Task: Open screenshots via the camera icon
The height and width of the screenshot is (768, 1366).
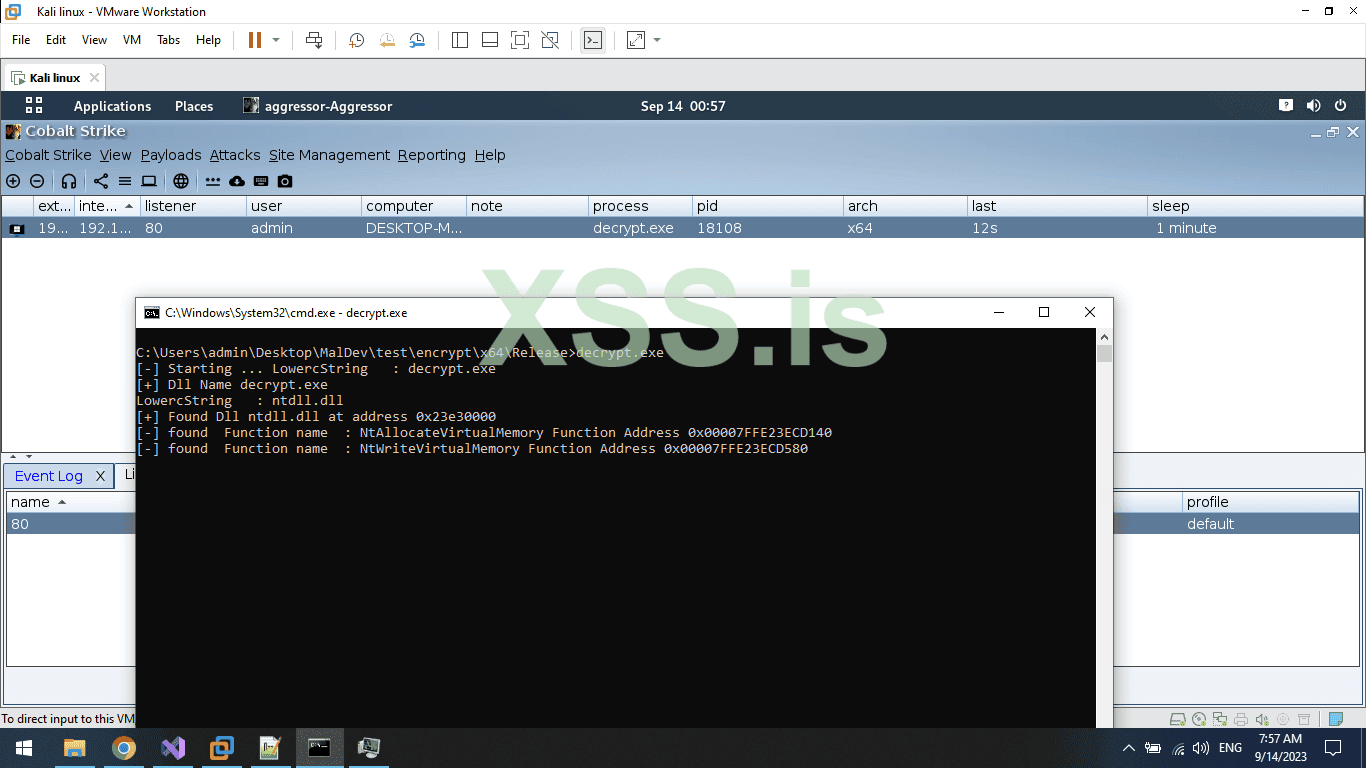Action: pyautogui.click(x=285, y=181)
